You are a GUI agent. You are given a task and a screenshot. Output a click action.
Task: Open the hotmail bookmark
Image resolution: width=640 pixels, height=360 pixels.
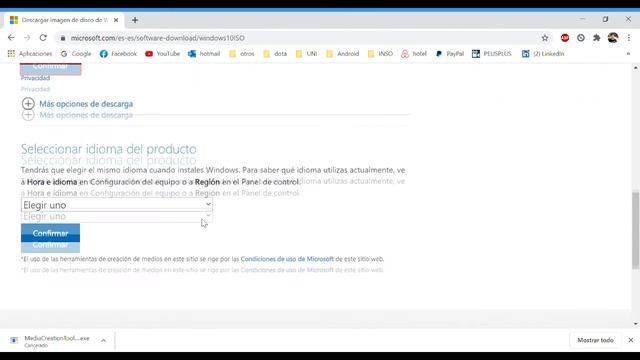pos(204,53)
